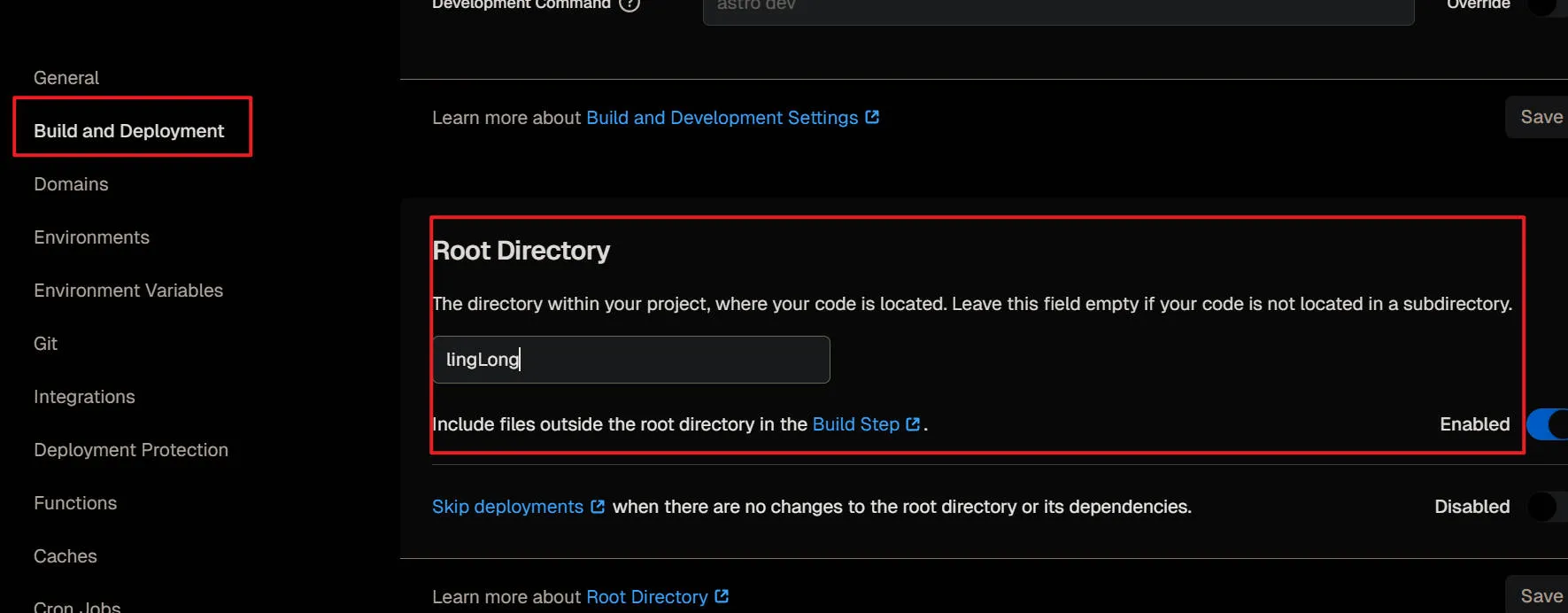
Task: Enable the Skip deployments toggle
Action: 1546,507
